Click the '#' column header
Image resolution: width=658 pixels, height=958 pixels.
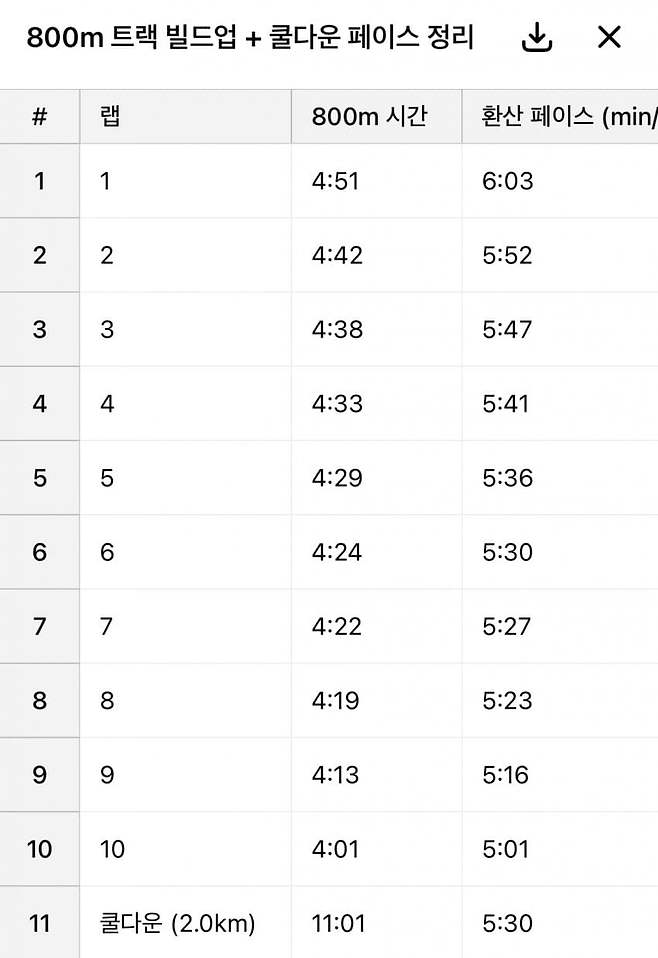click(40, 117)
